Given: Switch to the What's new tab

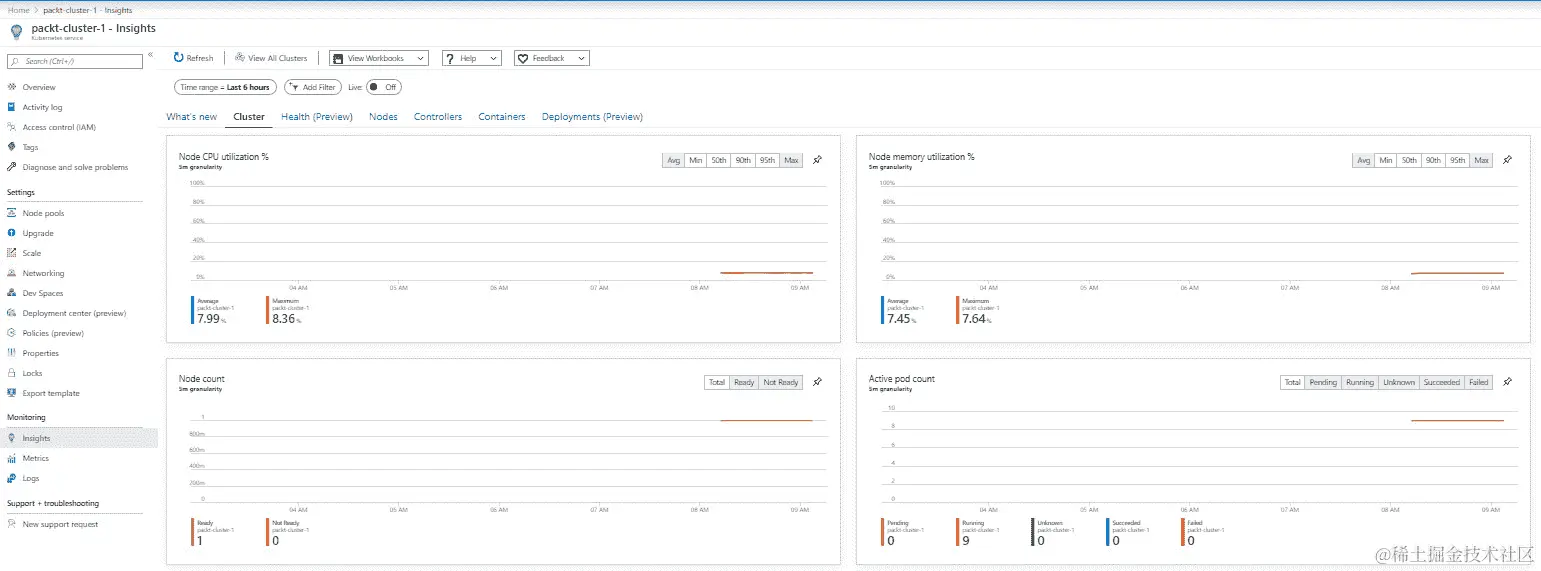Looking at the screenshot, I should point(192,117).
